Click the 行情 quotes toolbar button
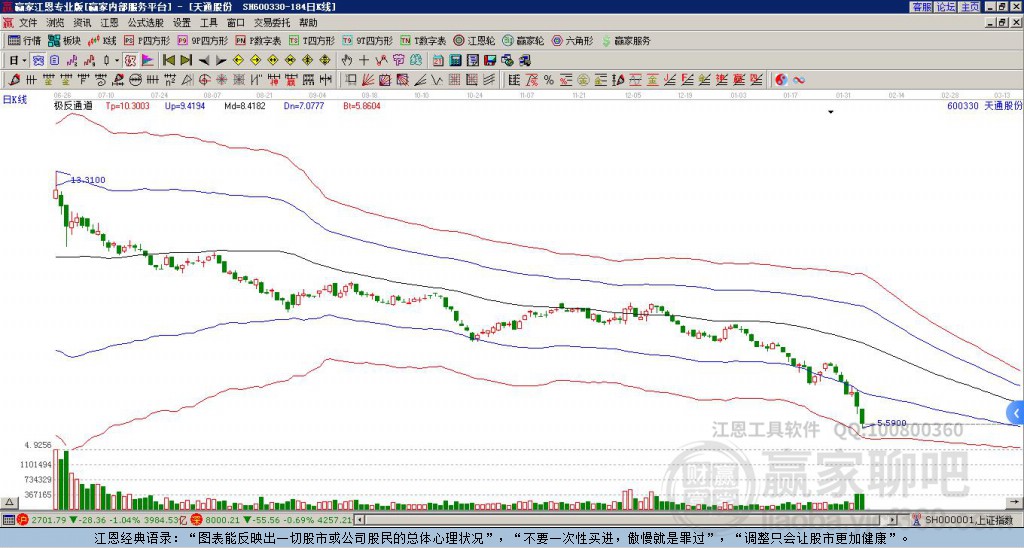 25,40
